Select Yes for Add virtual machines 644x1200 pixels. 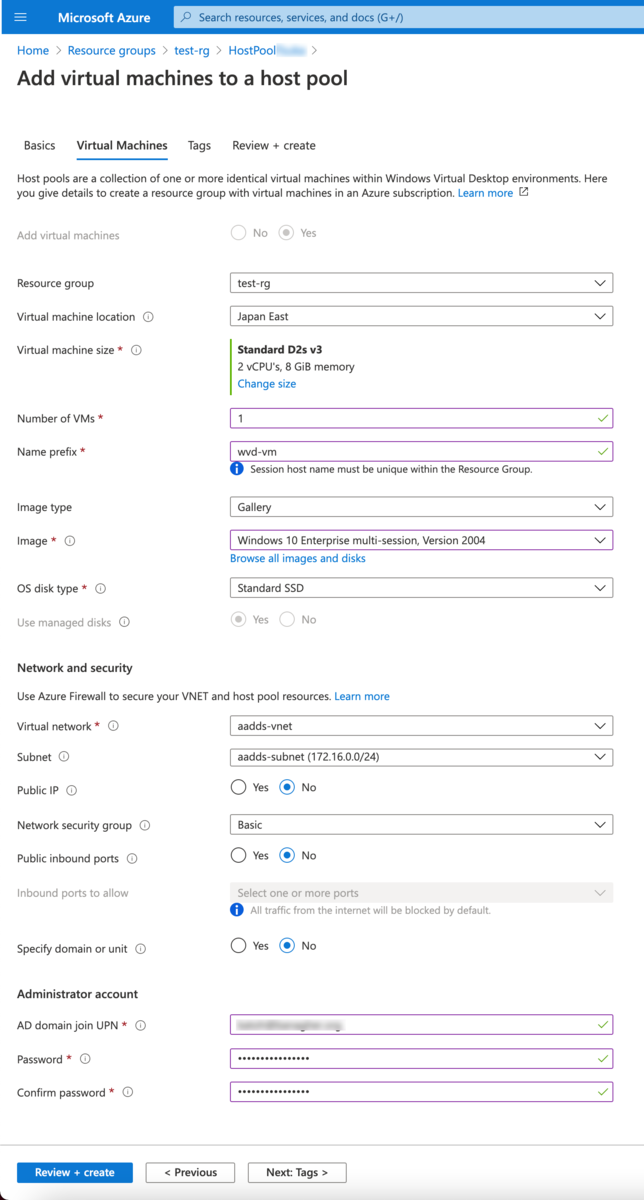286,233
